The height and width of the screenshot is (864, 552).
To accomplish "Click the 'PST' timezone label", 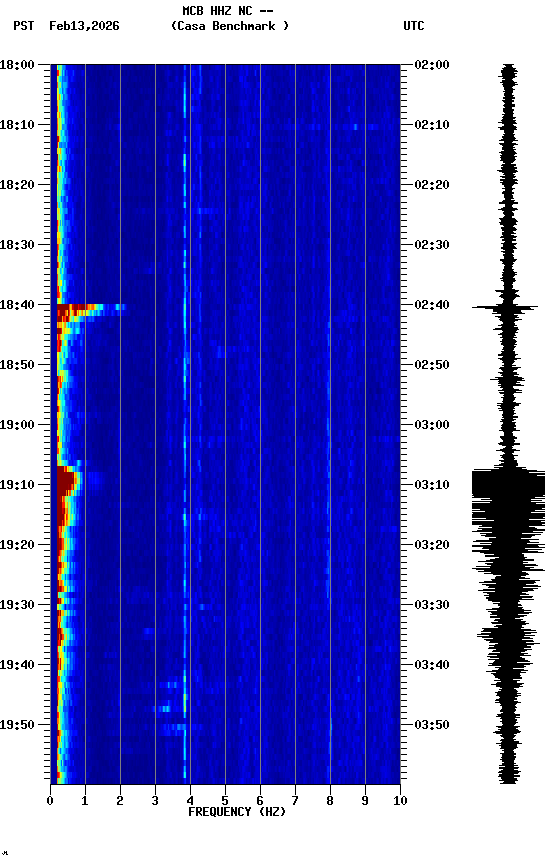I will pos(24,26).
